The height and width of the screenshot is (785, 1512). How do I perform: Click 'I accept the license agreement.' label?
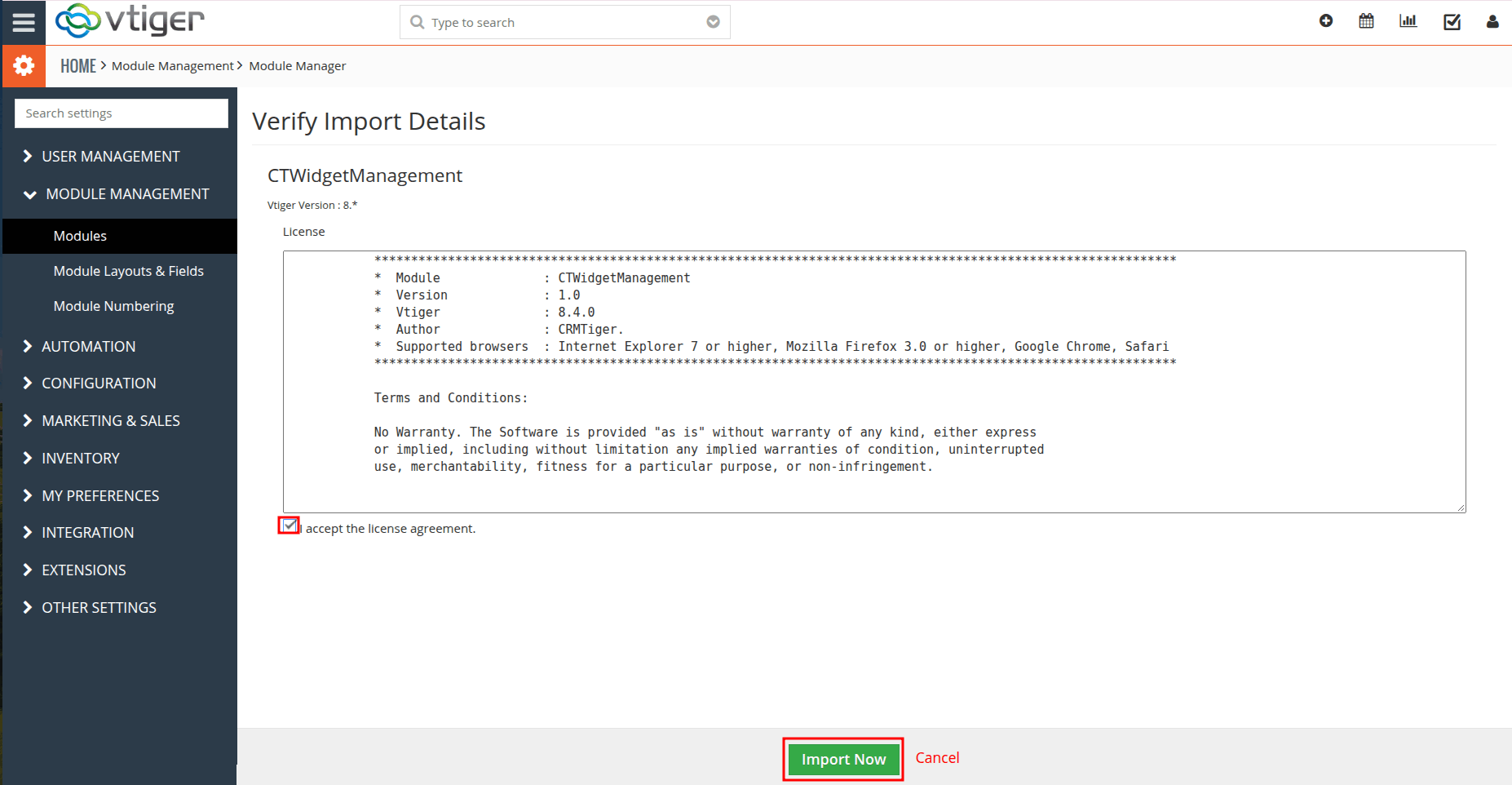coord(388,529)
